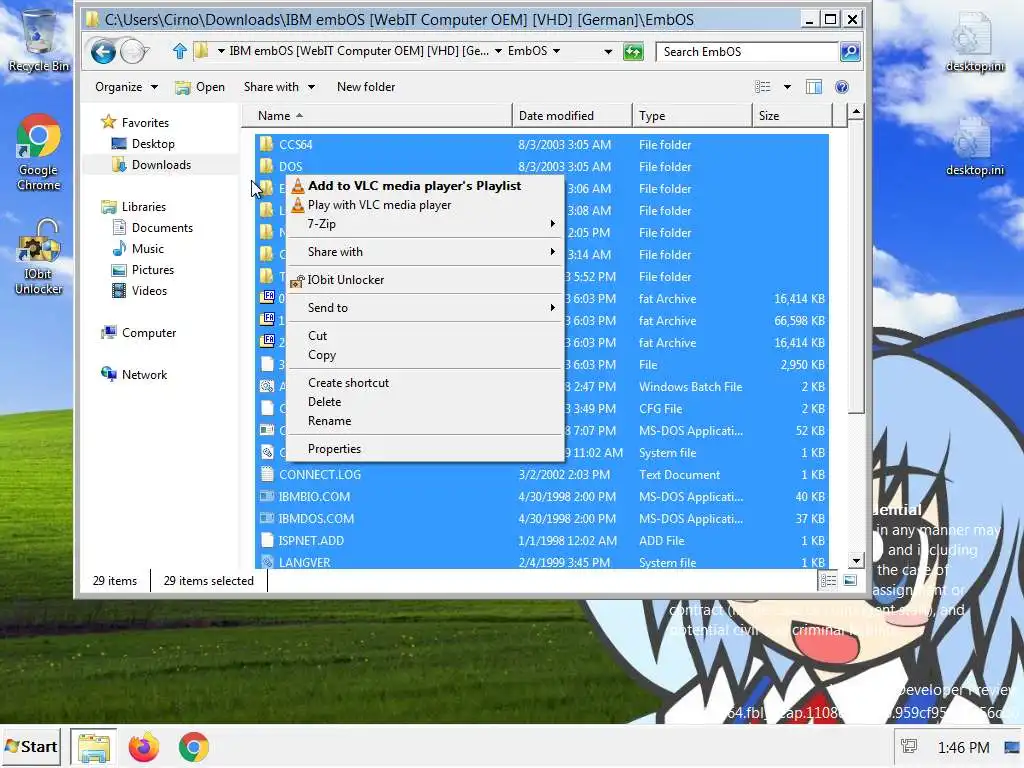Screen dimensions: 1024x768
Task: Open Recycle Bin desktop icon
Action: (x=39, y=42)
